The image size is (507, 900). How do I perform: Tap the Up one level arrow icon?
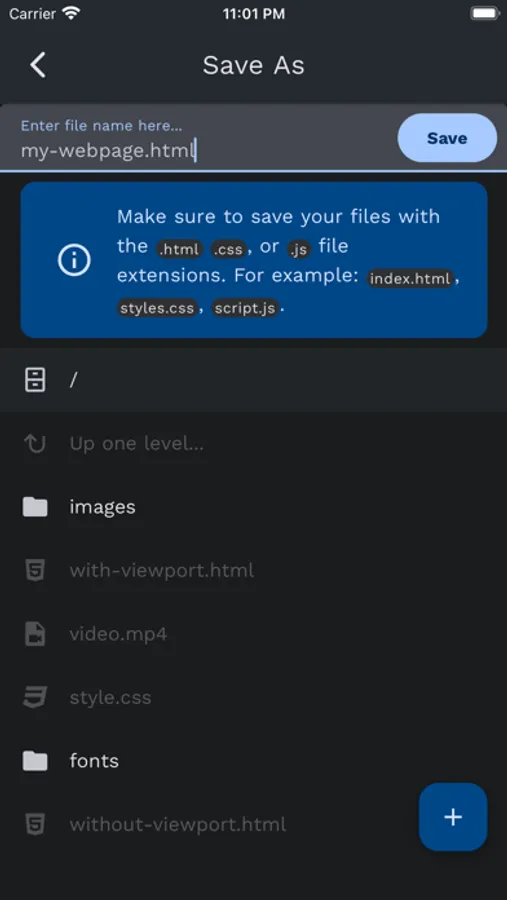pos(34,444)
